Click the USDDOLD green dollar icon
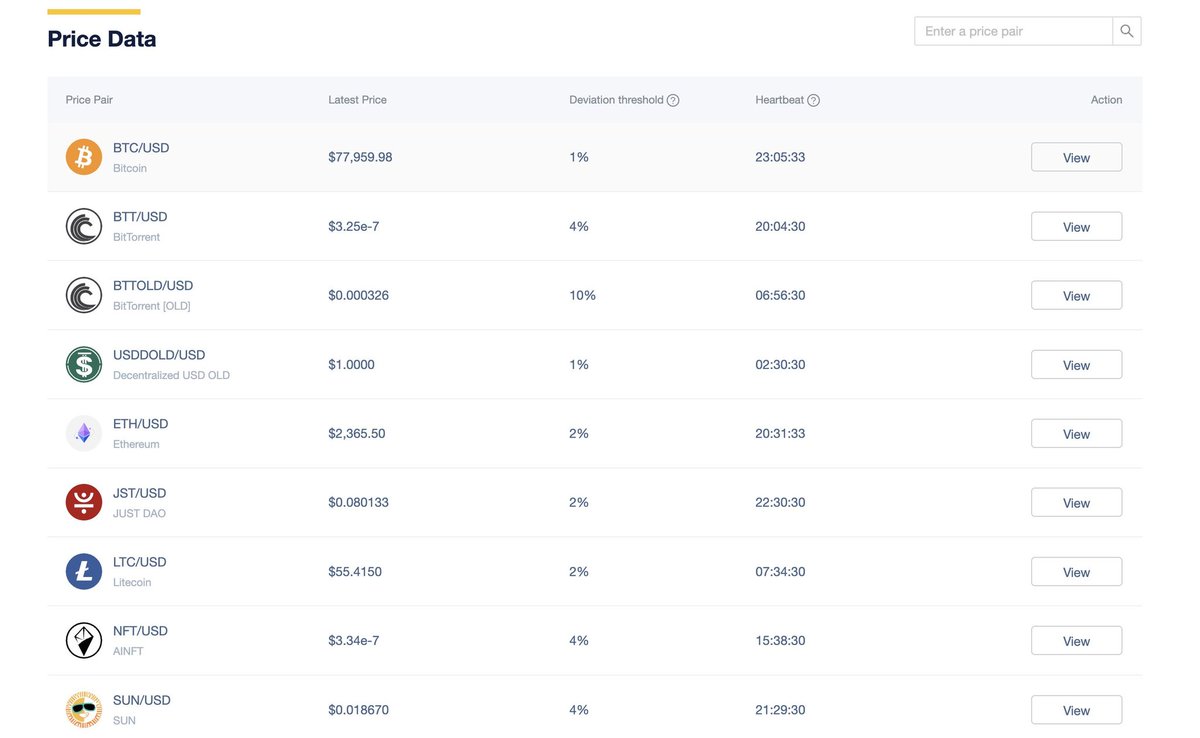Image resolution: width=1200 pixels, height=738 pixels. [x=84, y=364]
